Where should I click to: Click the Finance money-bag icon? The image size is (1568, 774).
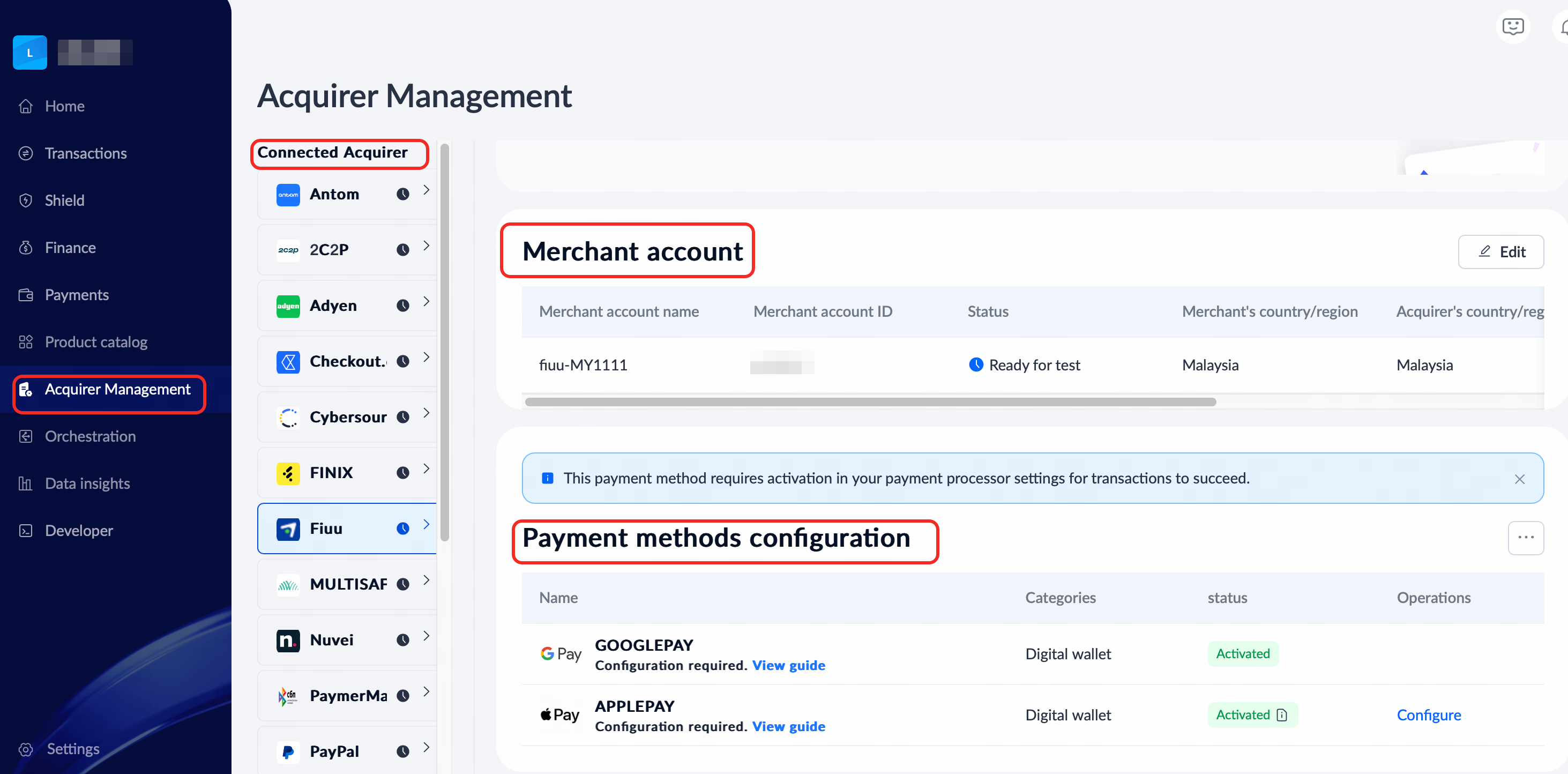click(x=26, y=248)
